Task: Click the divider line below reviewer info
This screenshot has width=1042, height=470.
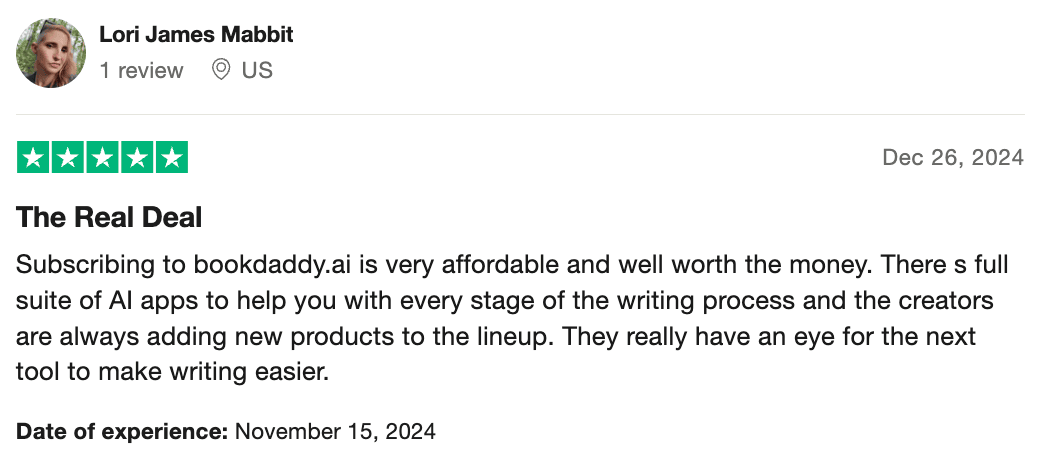Action: click(x=520, y=114)
